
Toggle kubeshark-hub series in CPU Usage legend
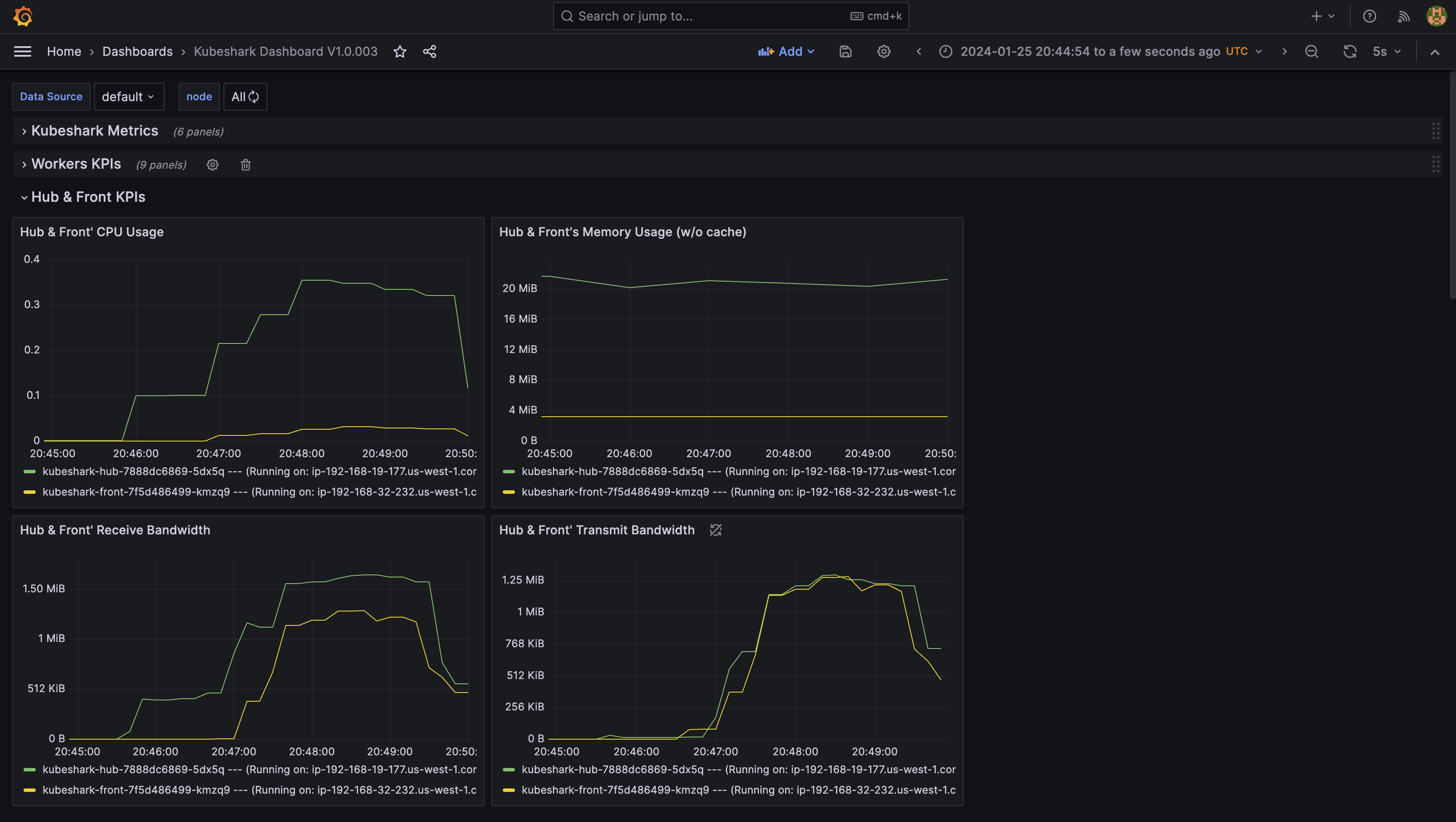[250, 471]
